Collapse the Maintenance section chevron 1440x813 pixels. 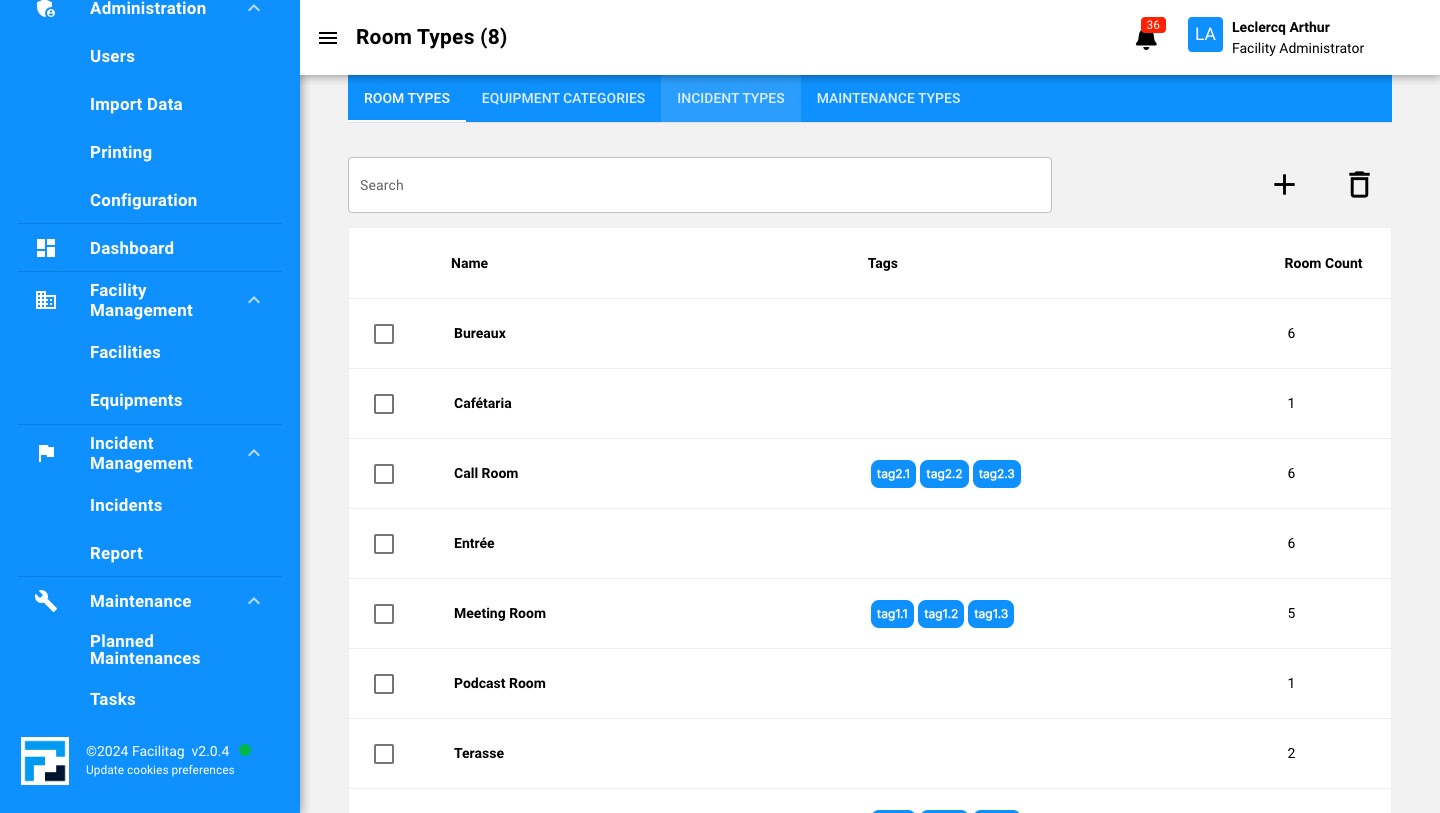[254, 601]
